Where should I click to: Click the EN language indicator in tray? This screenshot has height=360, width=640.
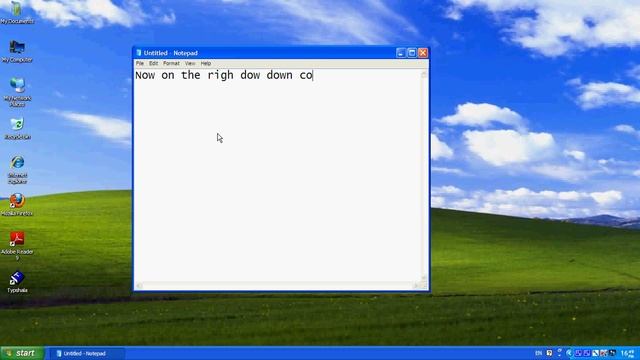pyautogui.click(x=538, y=353)
